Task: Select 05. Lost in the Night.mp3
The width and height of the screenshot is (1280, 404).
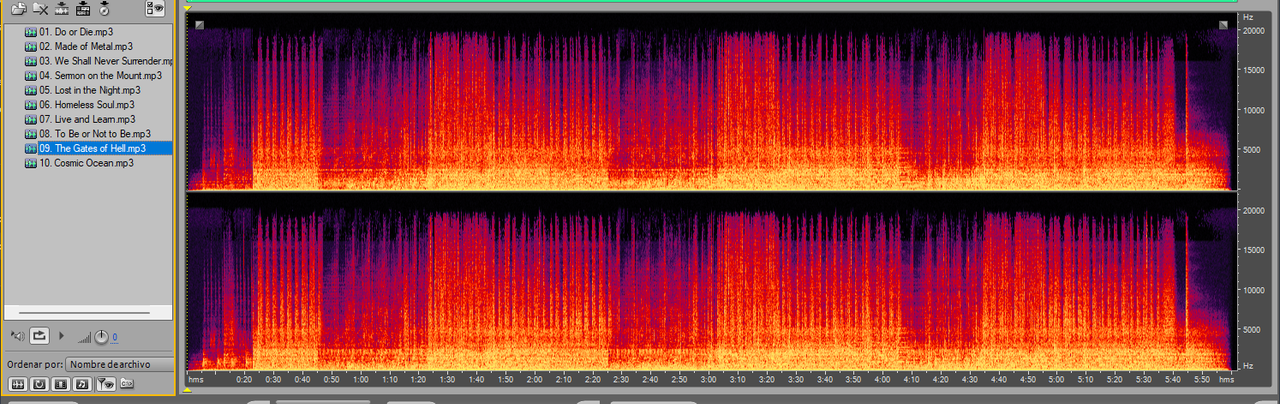Action: 90,90
